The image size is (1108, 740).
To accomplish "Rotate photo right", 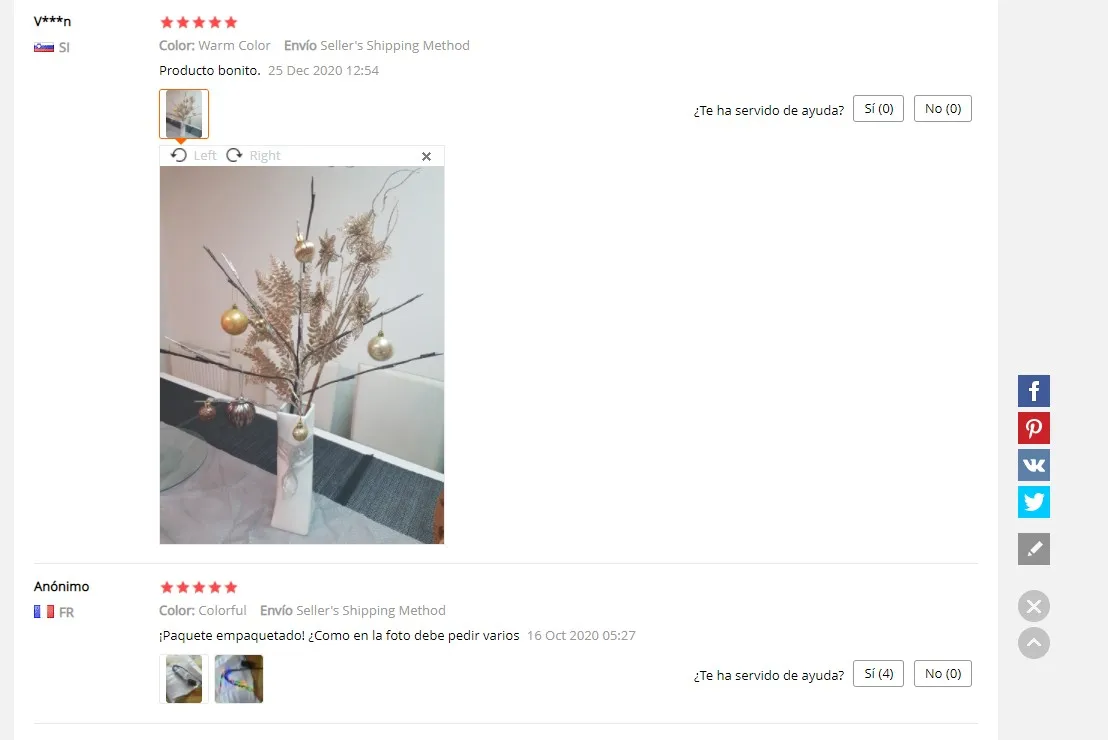I will pos(253,155).
